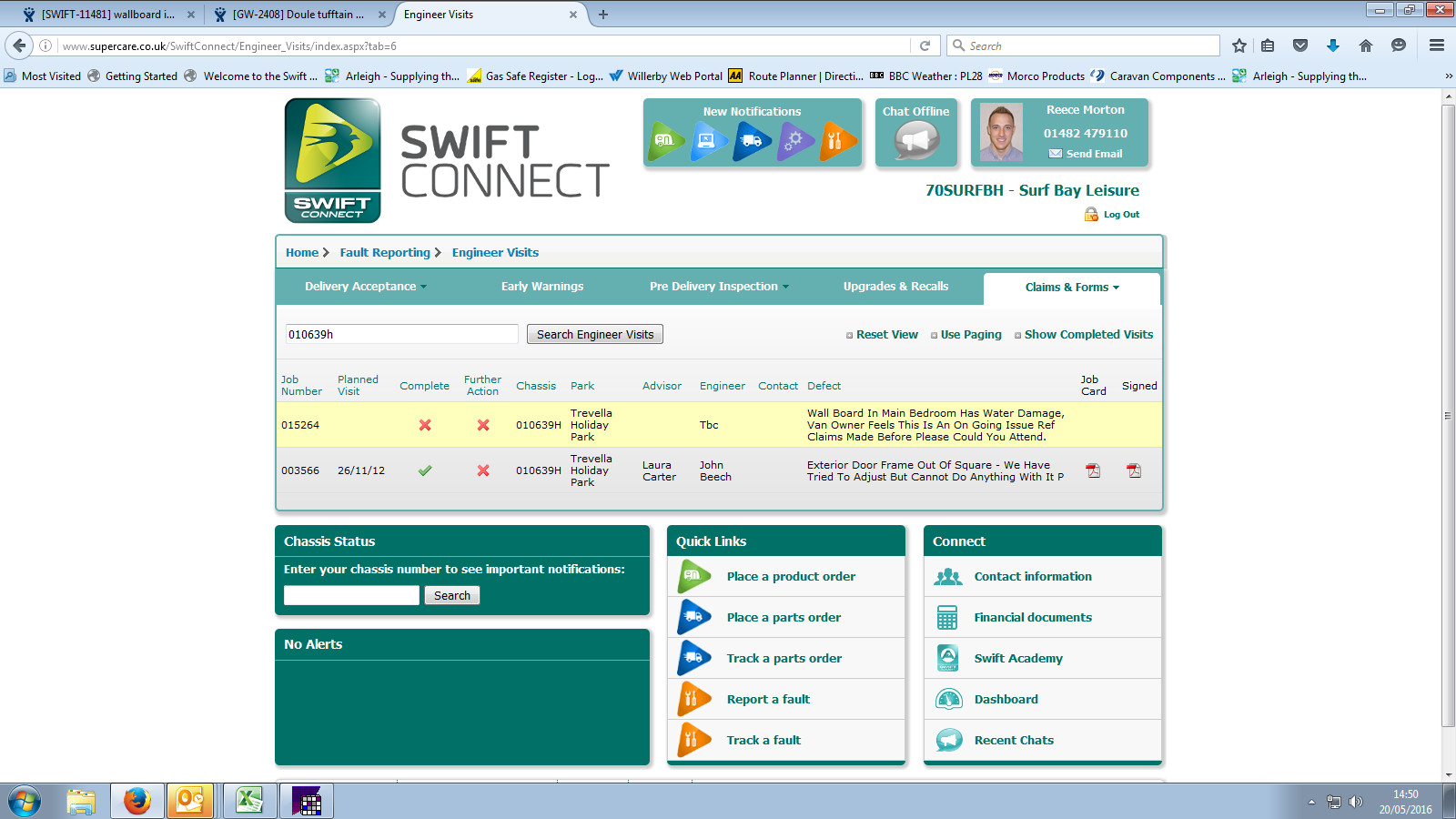Toggle Show Completed Visits option
Screen dimensions: 1456x819
pyautogui.click(x=1087, y=335)
